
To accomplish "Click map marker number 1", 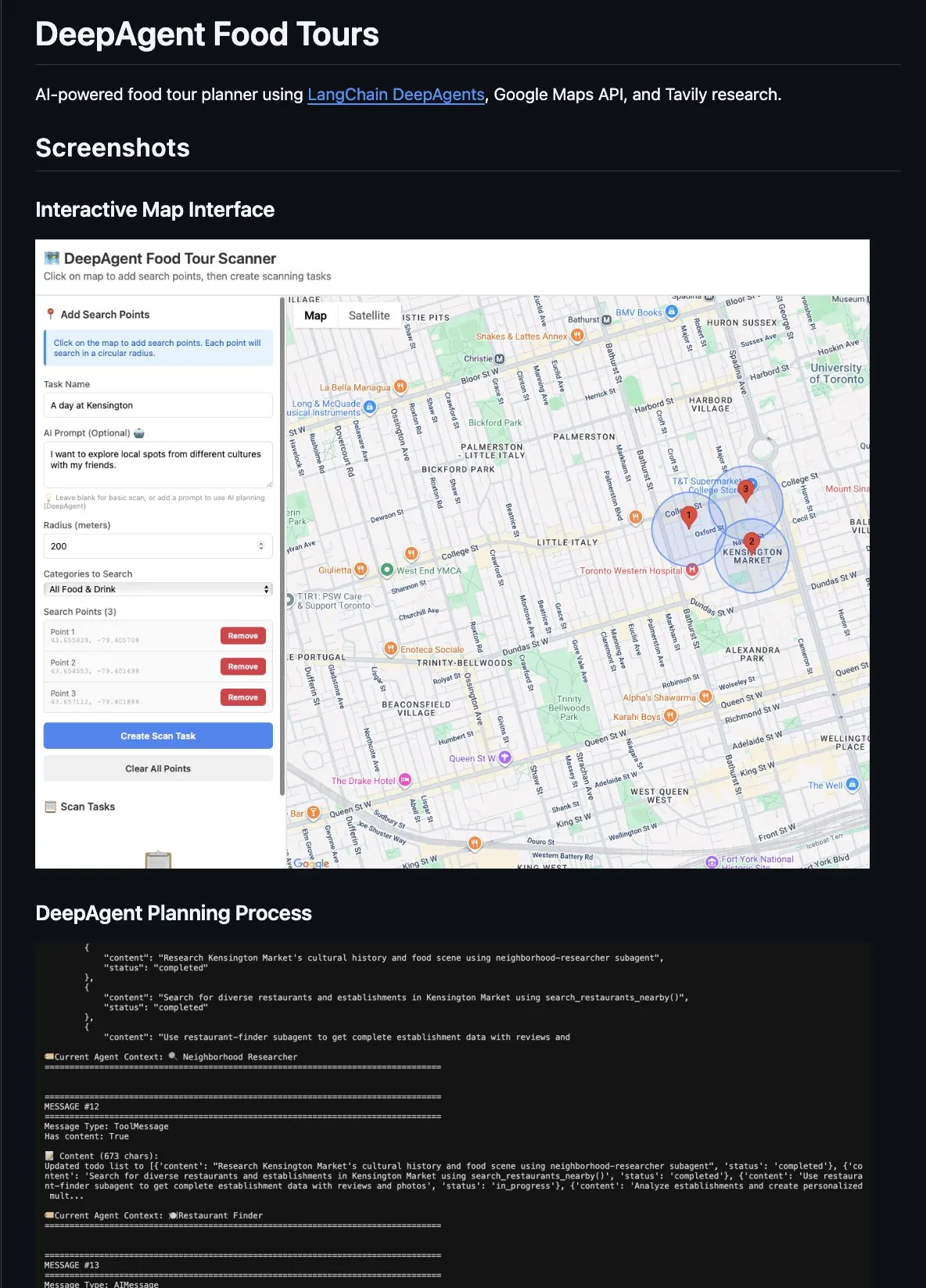I will click(x=688, y=516).
